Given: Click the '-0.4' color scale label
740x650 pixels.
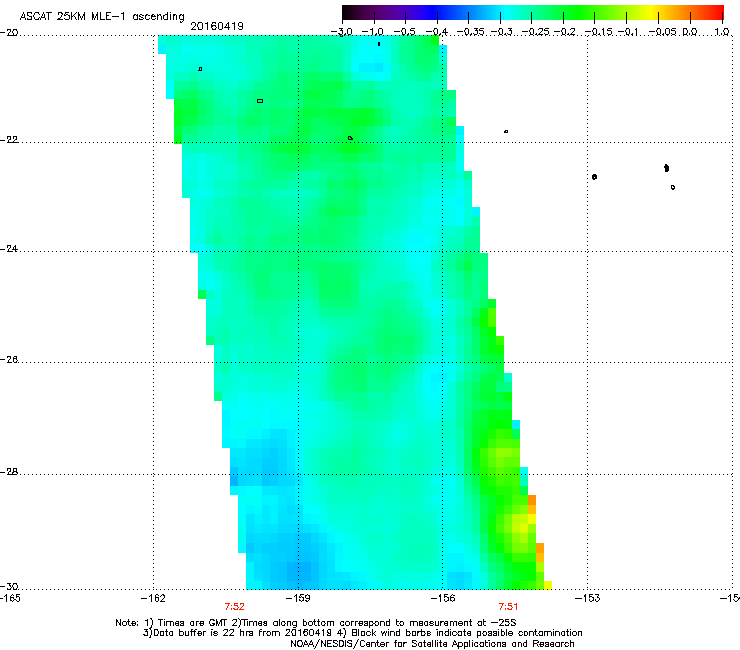Looking at the screenshot, I should (437, 32).
